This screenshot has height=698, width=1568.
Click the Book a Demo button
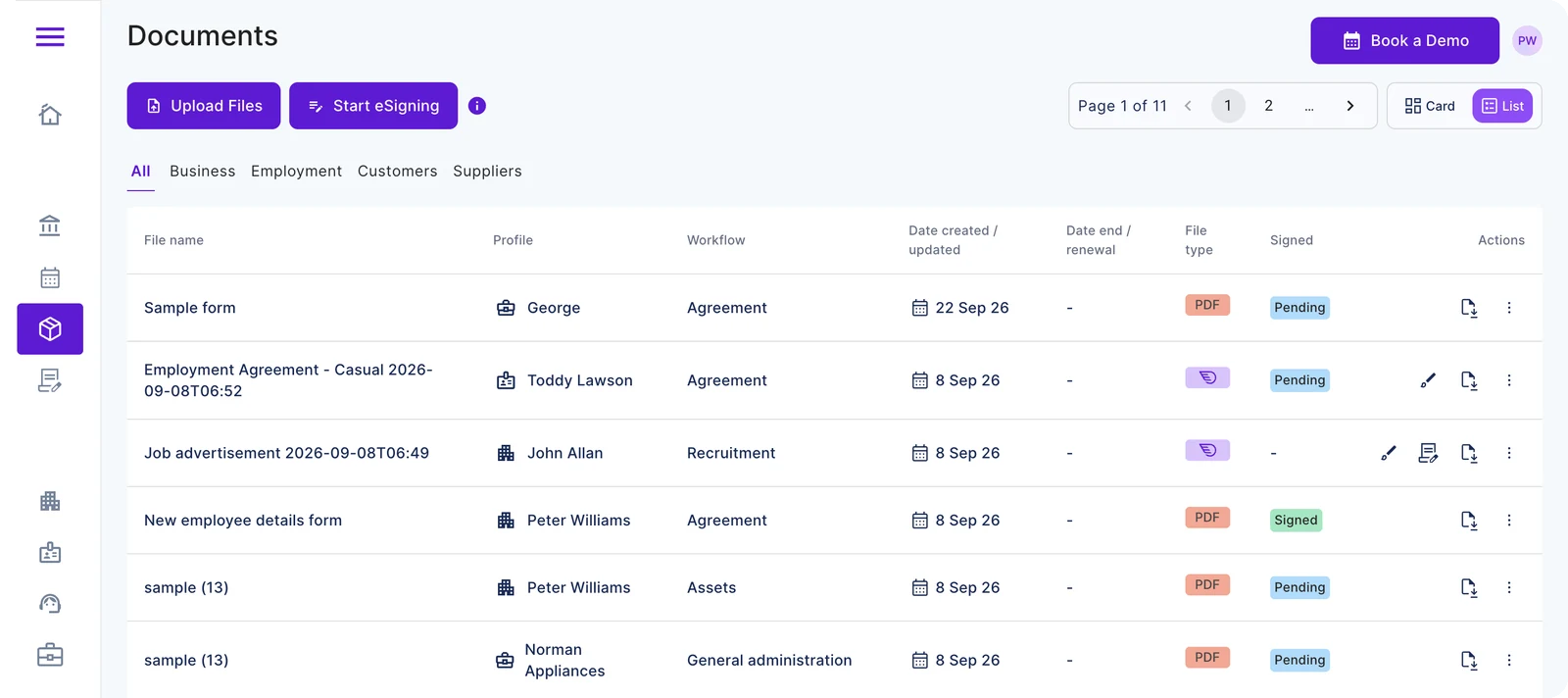1405,40
